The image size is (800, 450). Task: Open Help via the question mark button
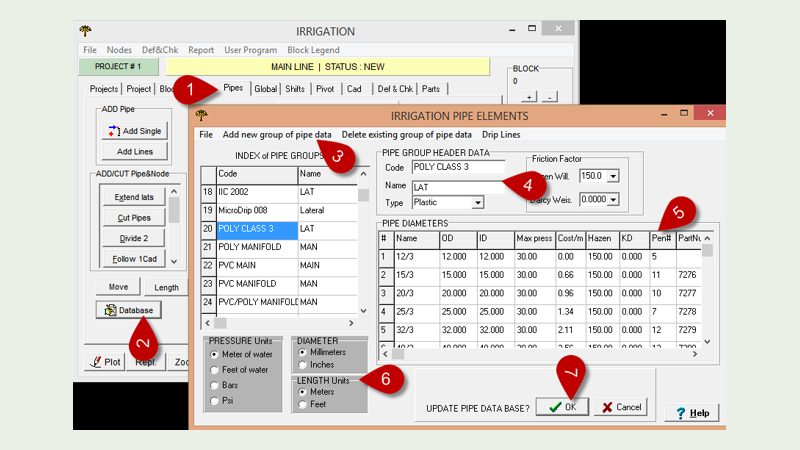(692, 413)
